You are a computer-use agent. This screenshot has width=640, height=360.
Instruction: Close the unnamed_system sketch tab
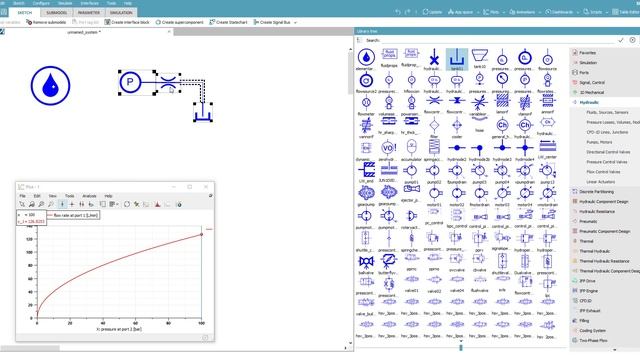(x=169, y=32)
